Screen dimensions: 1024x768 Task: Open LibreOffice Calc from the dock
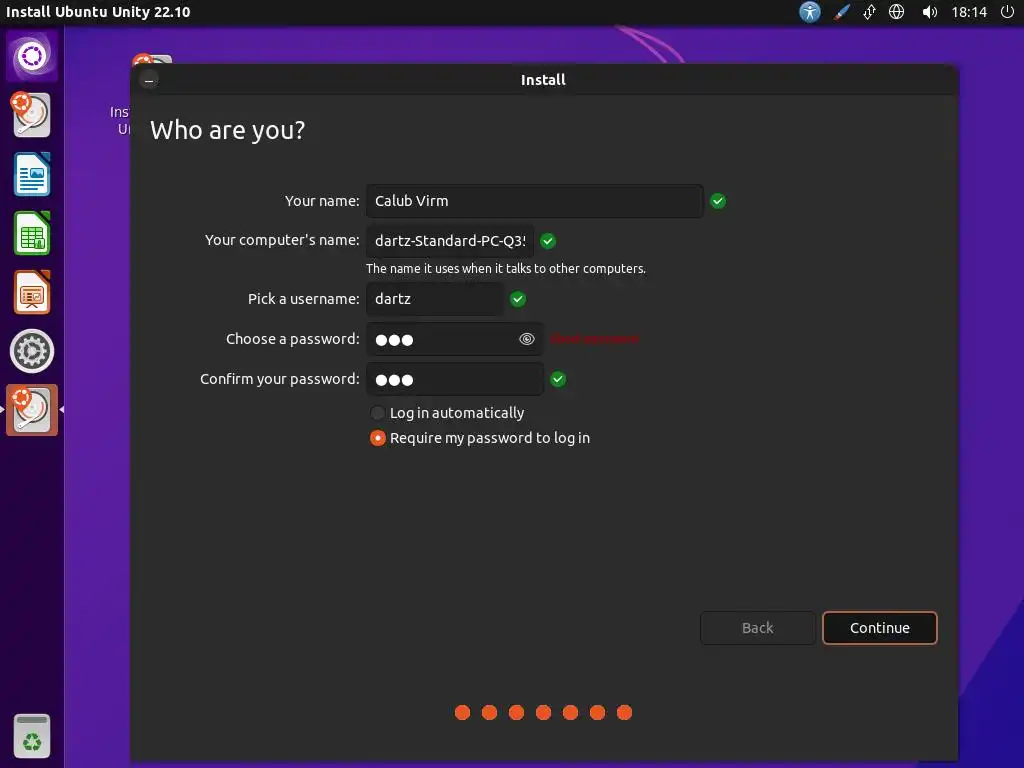[x=31, y=233]
